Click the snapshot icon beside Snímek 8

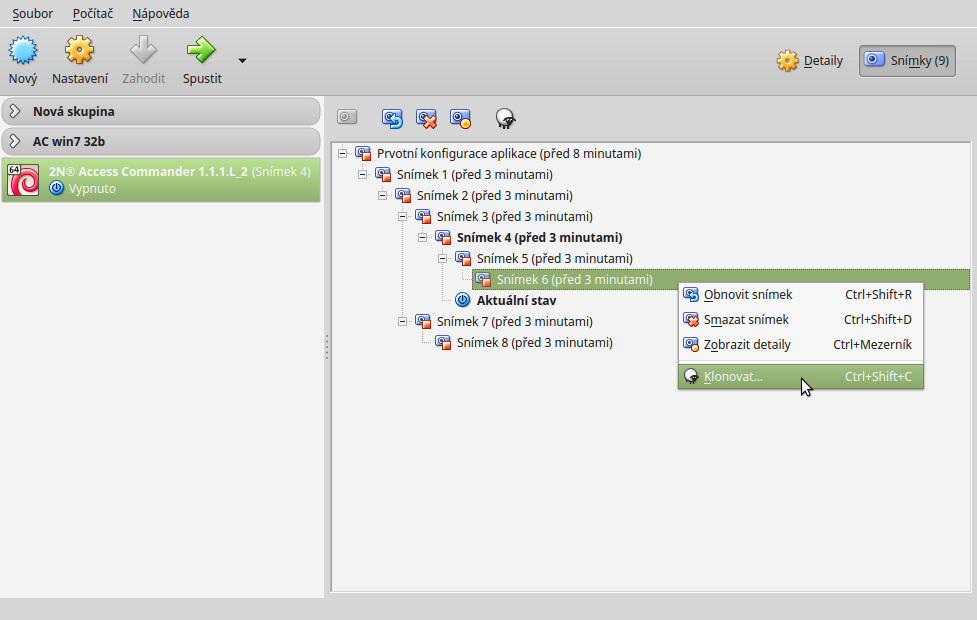[442, 343]
